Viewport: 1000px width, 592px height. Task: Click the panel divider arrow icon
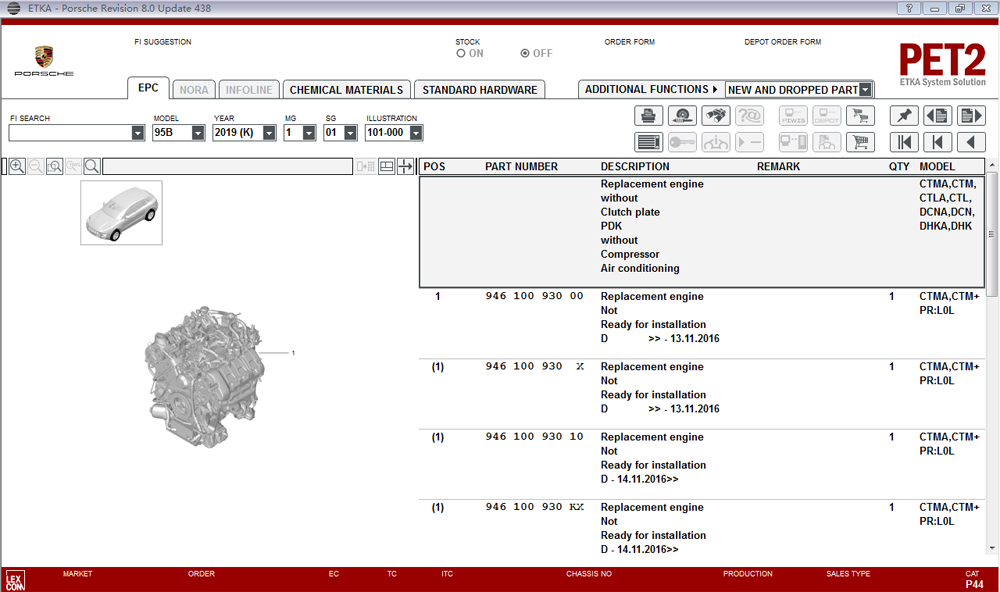(x=405, y=166)
